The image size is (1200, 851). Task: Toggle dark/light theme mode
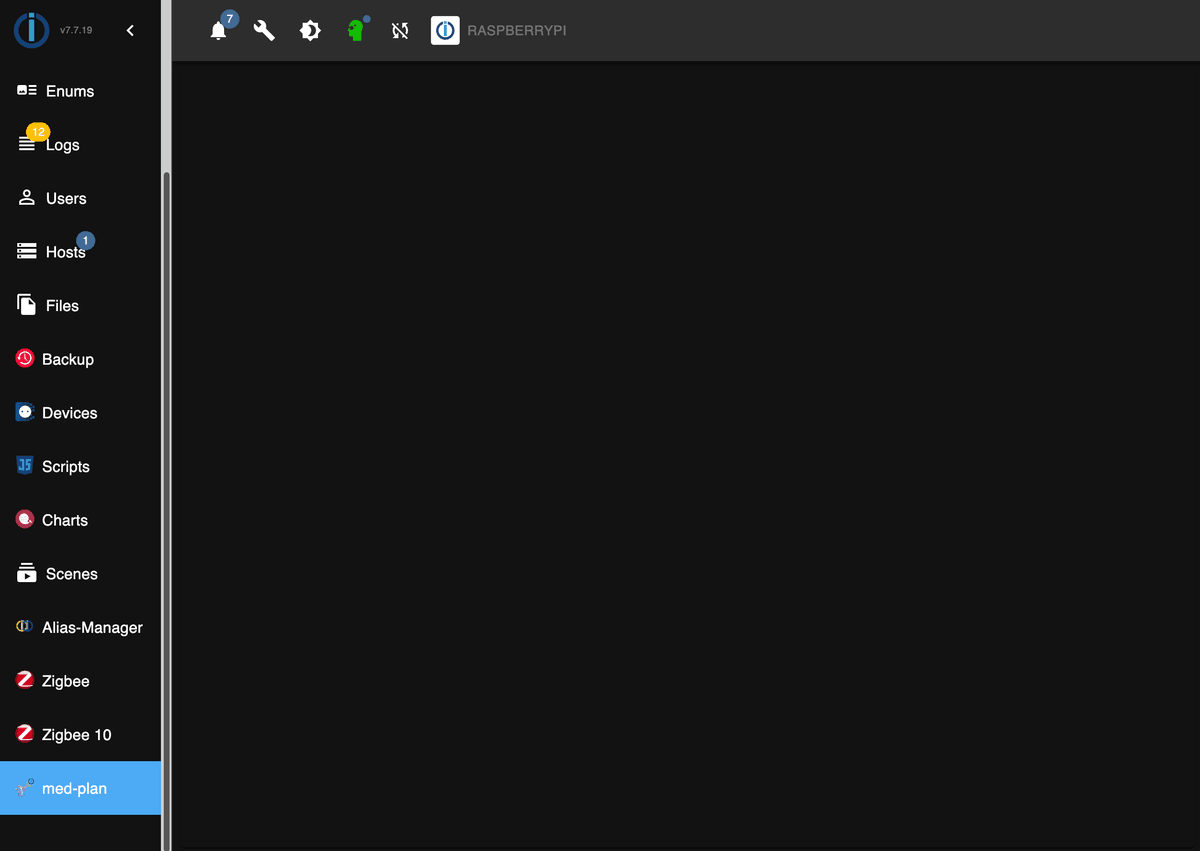coord(310,31)
